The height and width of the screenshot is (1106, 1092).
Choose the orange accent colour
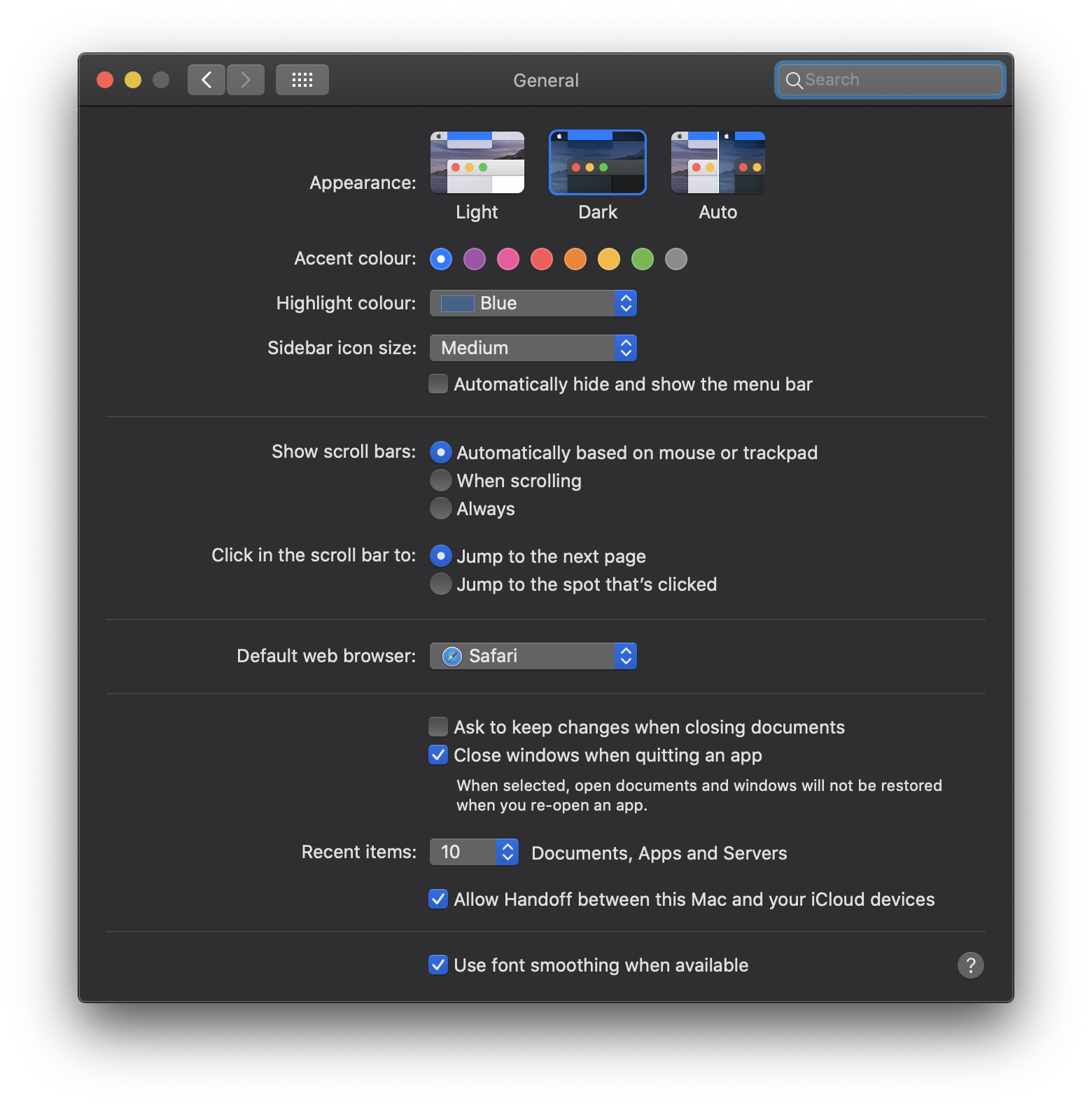[x=575, y=259]
